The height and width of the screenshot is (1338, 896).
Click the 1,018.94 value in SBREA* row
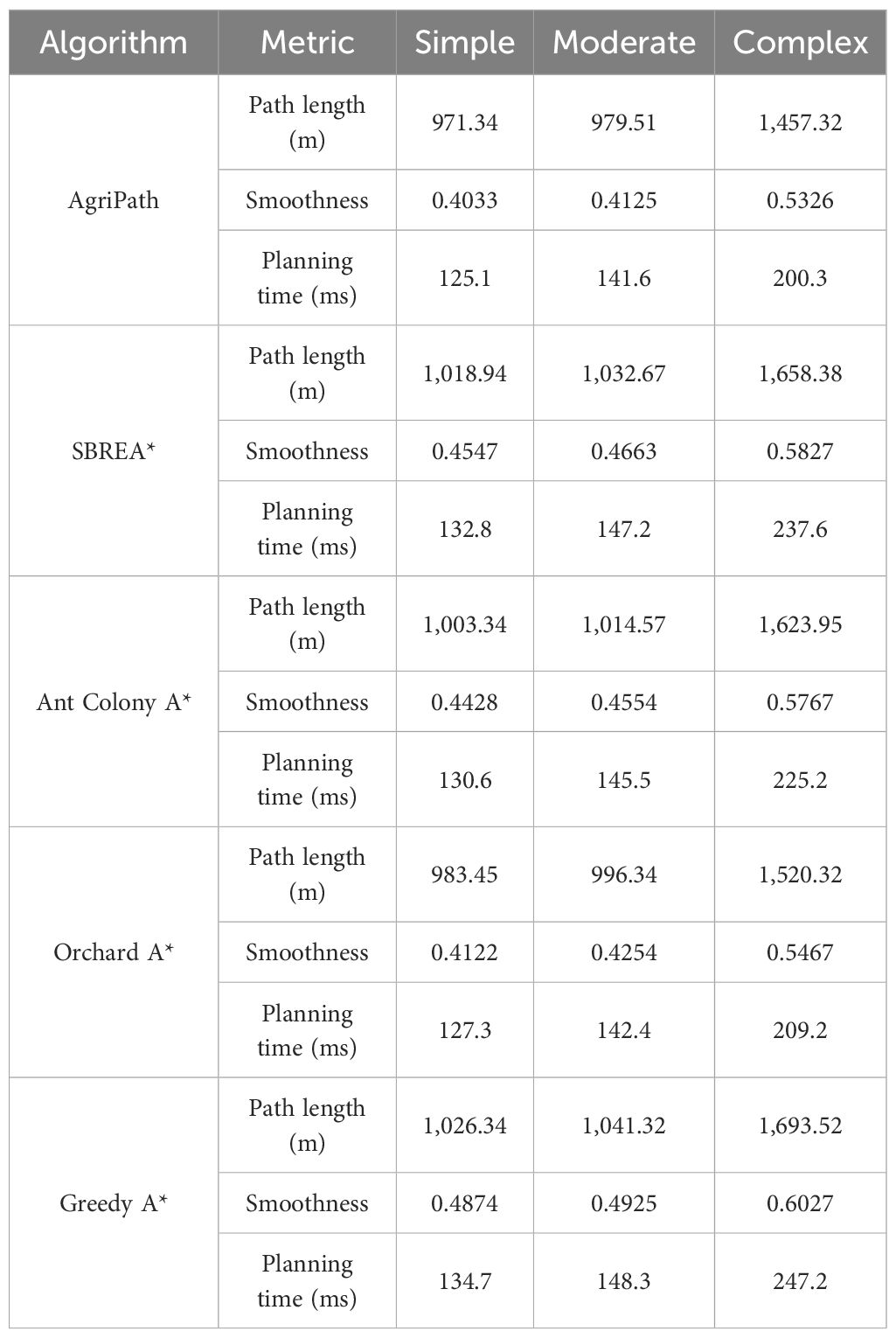click(464, 373)
